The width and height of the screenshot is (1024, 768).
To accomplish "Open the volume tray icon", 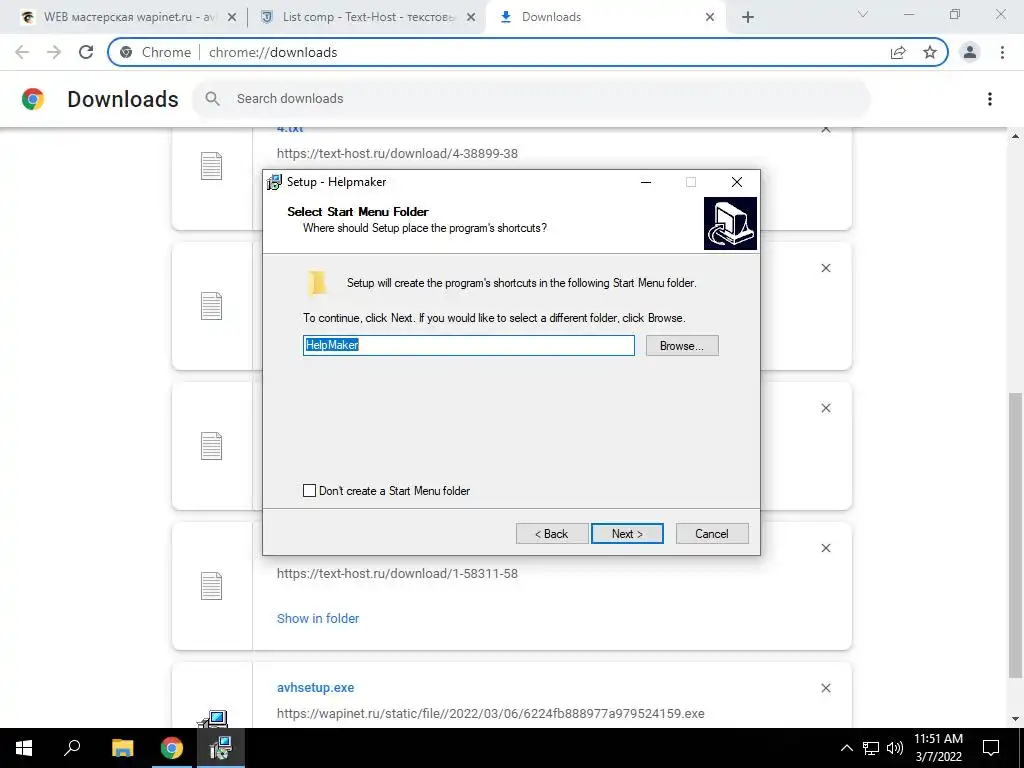I will click(895, 748).
